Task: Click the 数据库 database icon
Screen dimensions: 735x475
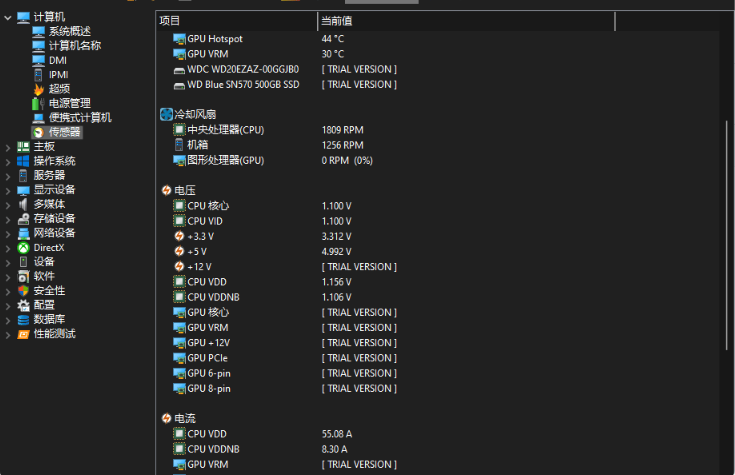Action: point(23,320)
